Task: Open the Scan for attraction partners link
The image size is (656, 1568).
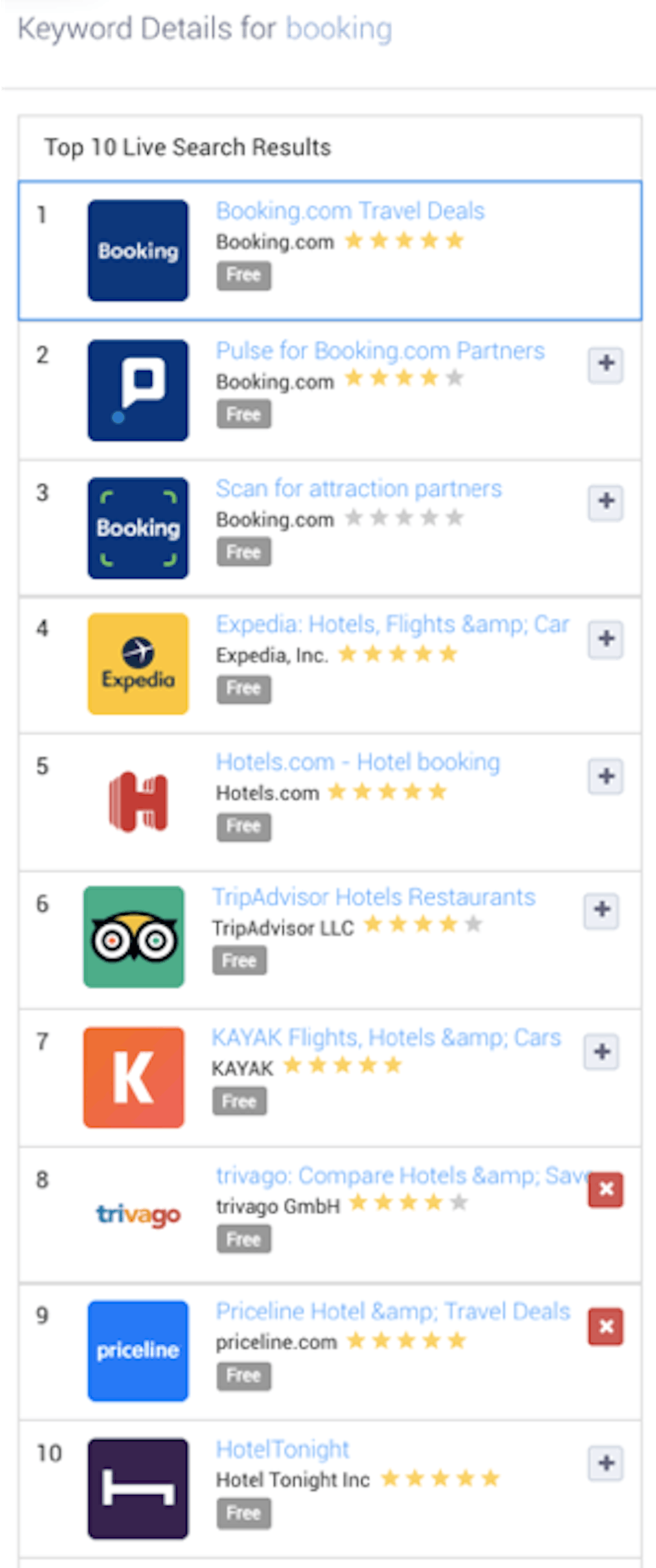Action: pyautogui.click(x=359, y=489)
